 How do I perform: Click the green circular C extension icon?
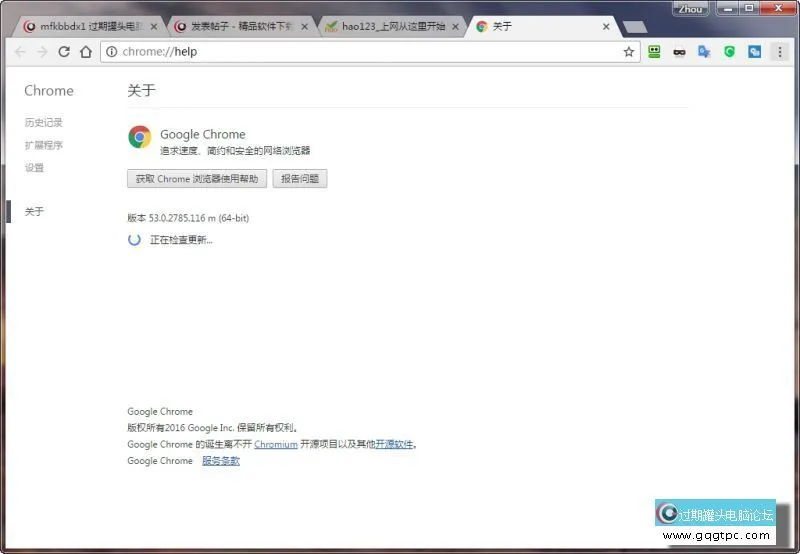tap(729, 52)
